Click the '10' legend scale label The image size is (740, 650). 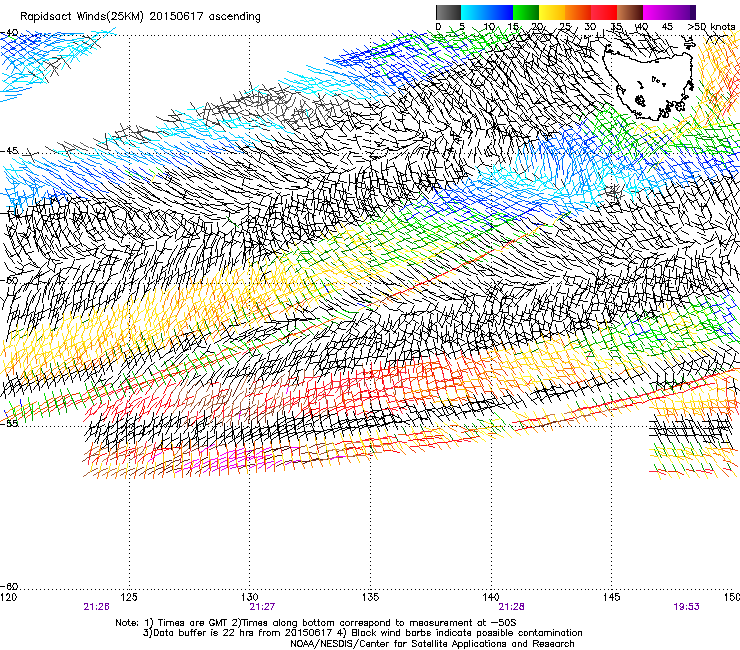(489, 27)
